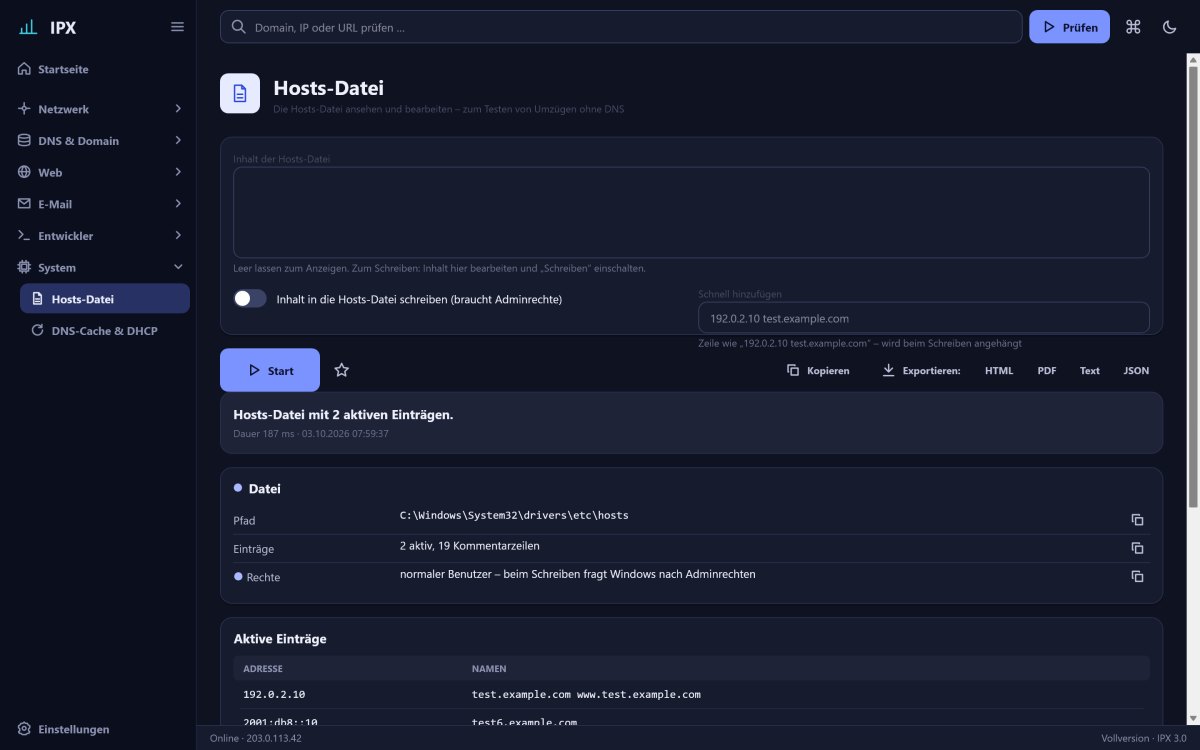1200x750 pixels.
Task: Click 'Hosts-Datei mit 2 aktiven Einträgen.' summary
Action: tap(343, 414)
